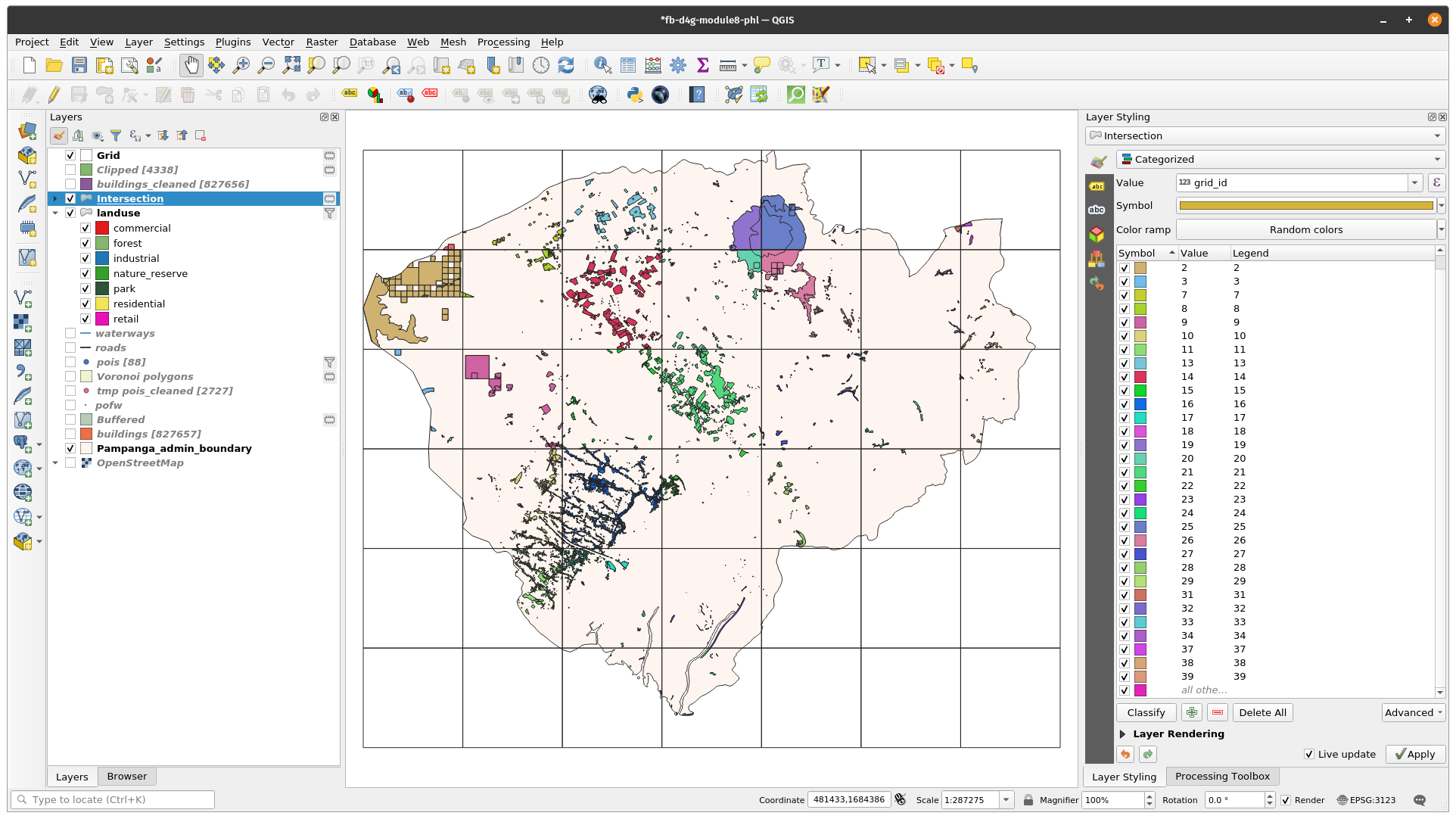This screenshot has width=1456, height=819.
Task: Select the Pan Map tool icon
Action: click(192, 65)
